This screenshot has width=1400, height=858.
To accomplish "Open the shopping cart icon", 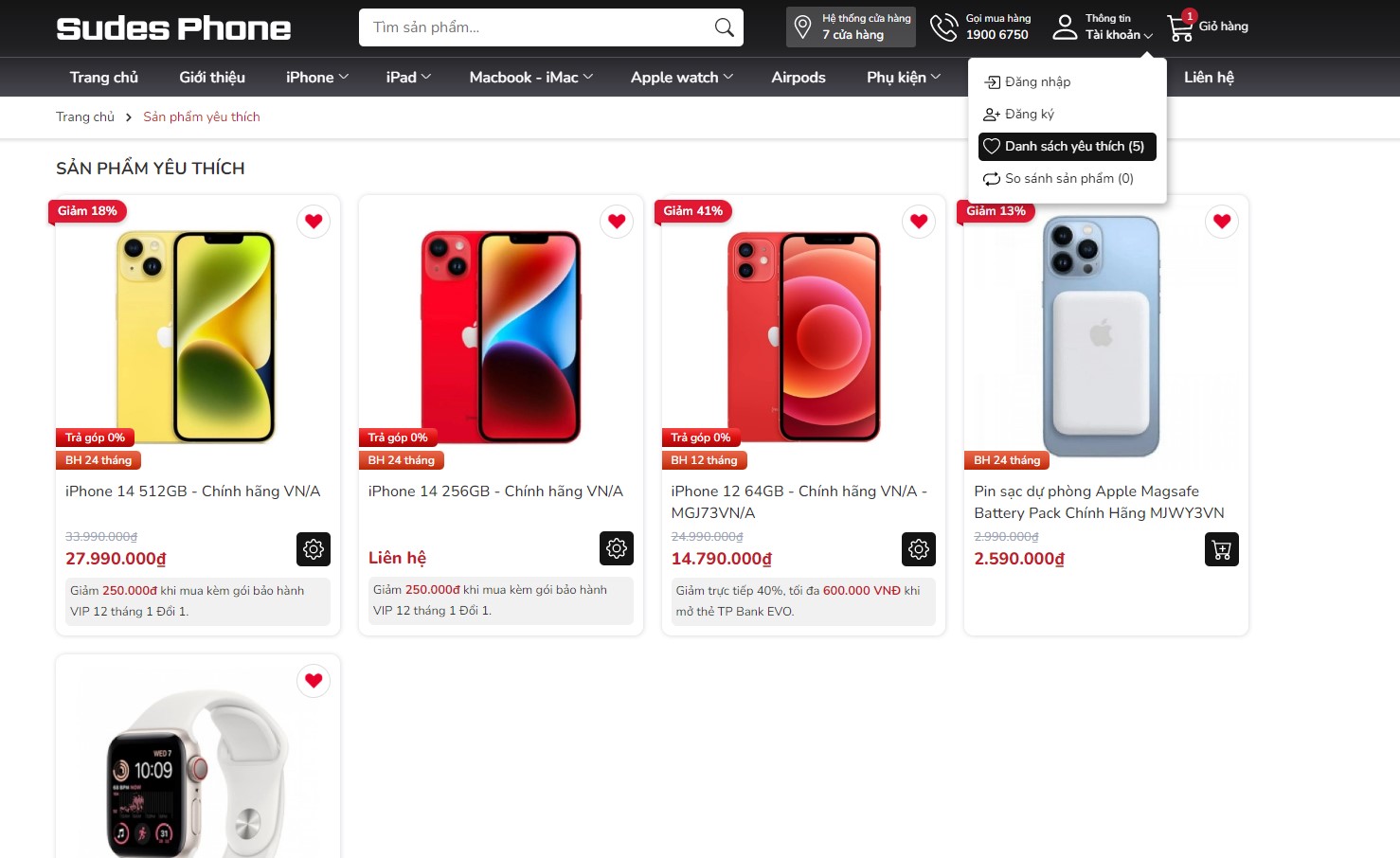I will 1180,27.
